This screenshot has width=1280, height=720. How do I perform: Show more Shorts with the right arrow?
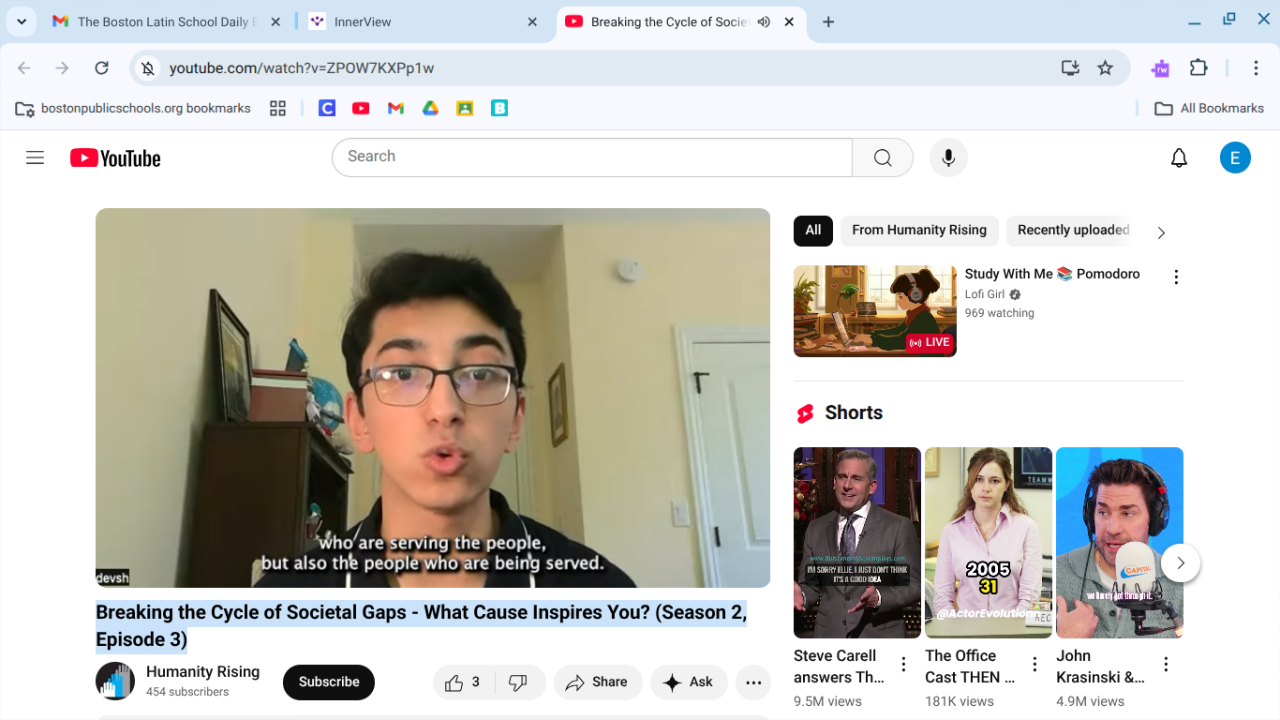pos(1180,563)
